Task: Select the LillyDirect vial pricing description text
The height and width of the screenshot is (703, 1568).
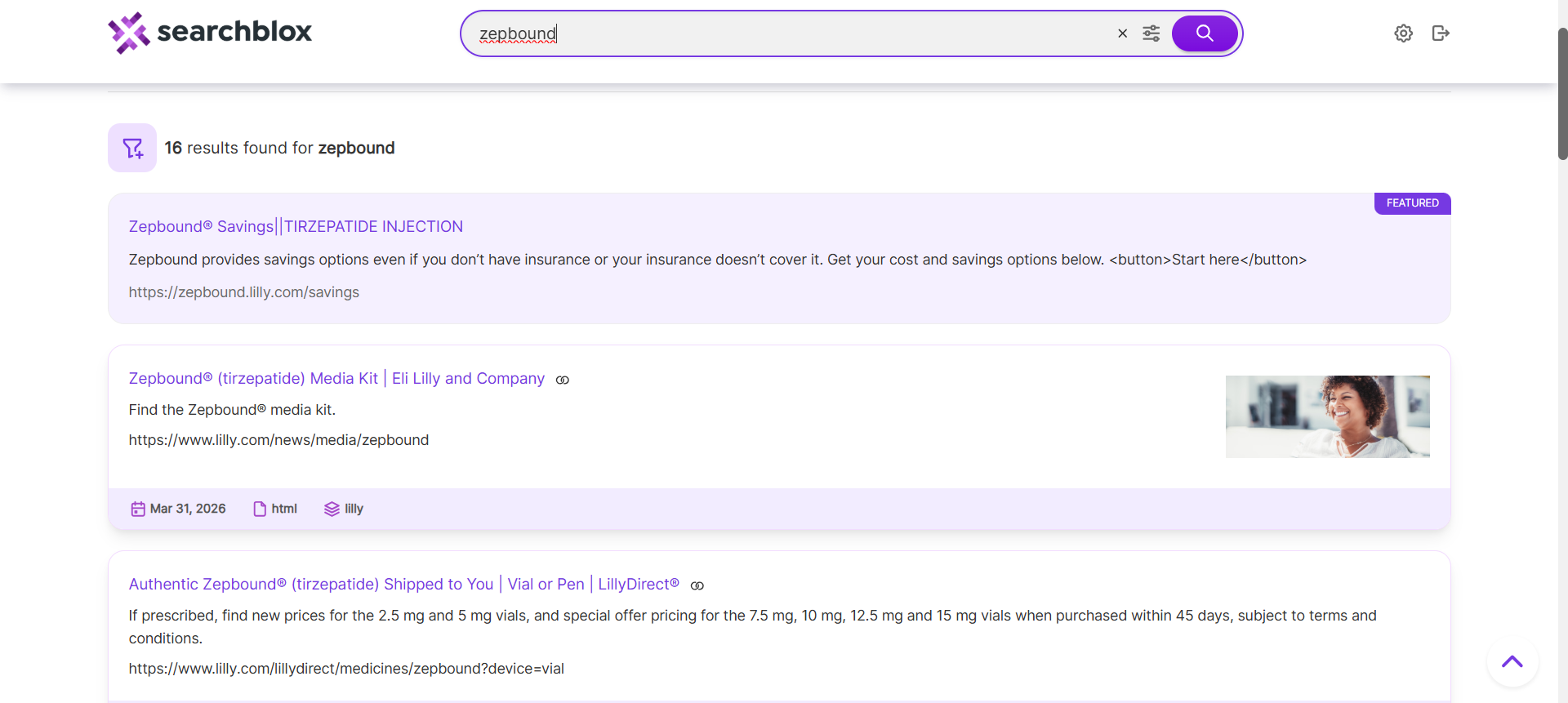Action: (x=752, y=627)
